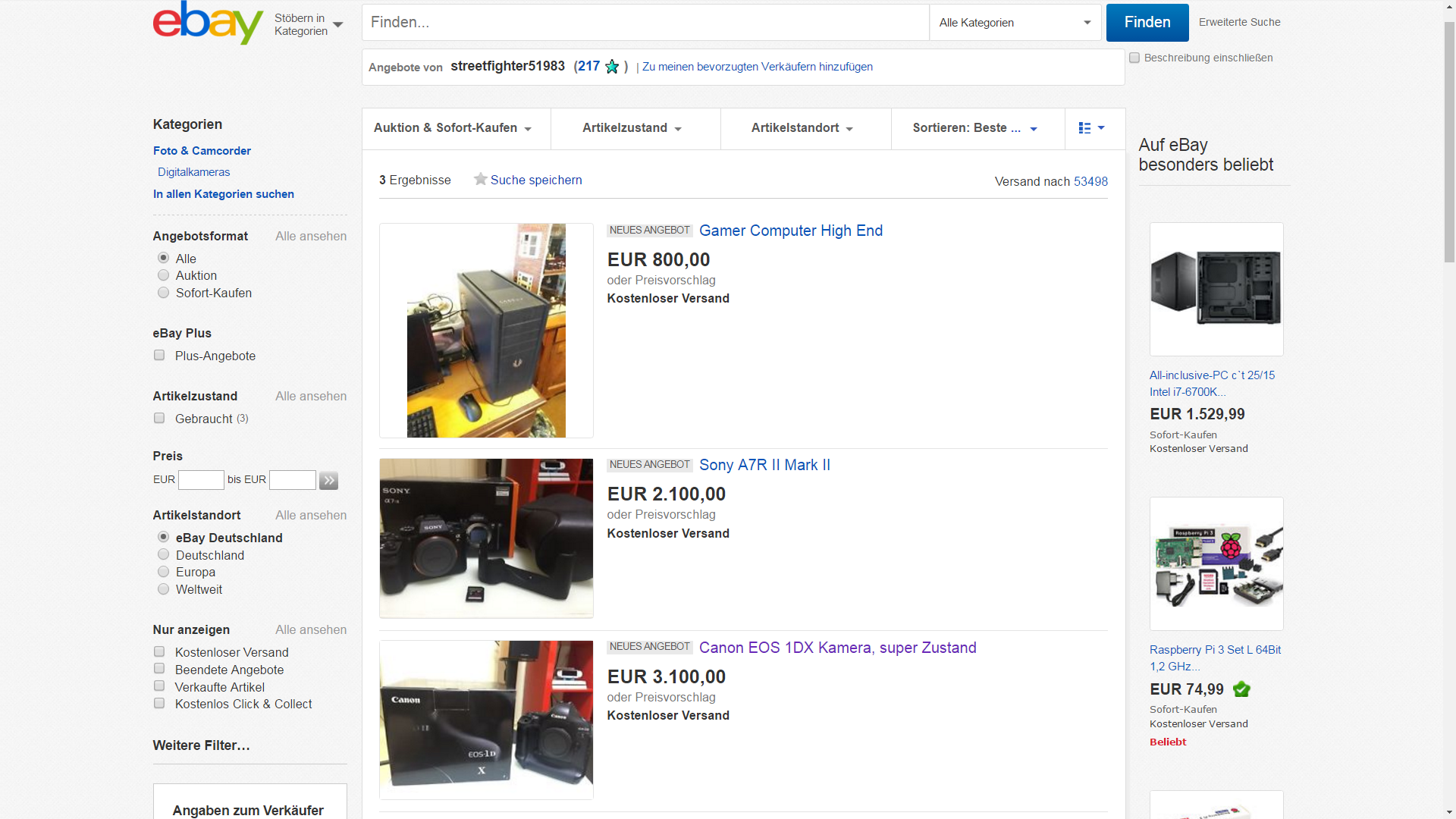The height and width of the screenshot is (819, 1456).
Task: Select the Deutschland location radio button
Action: pyautogui.click(x=163, y=554)
